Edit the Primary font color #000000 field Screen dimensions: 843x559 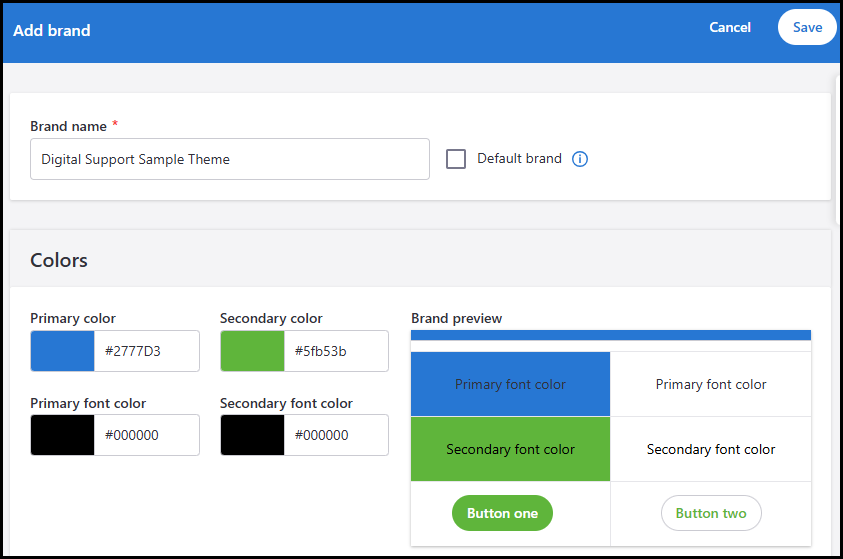click(146, 435)
